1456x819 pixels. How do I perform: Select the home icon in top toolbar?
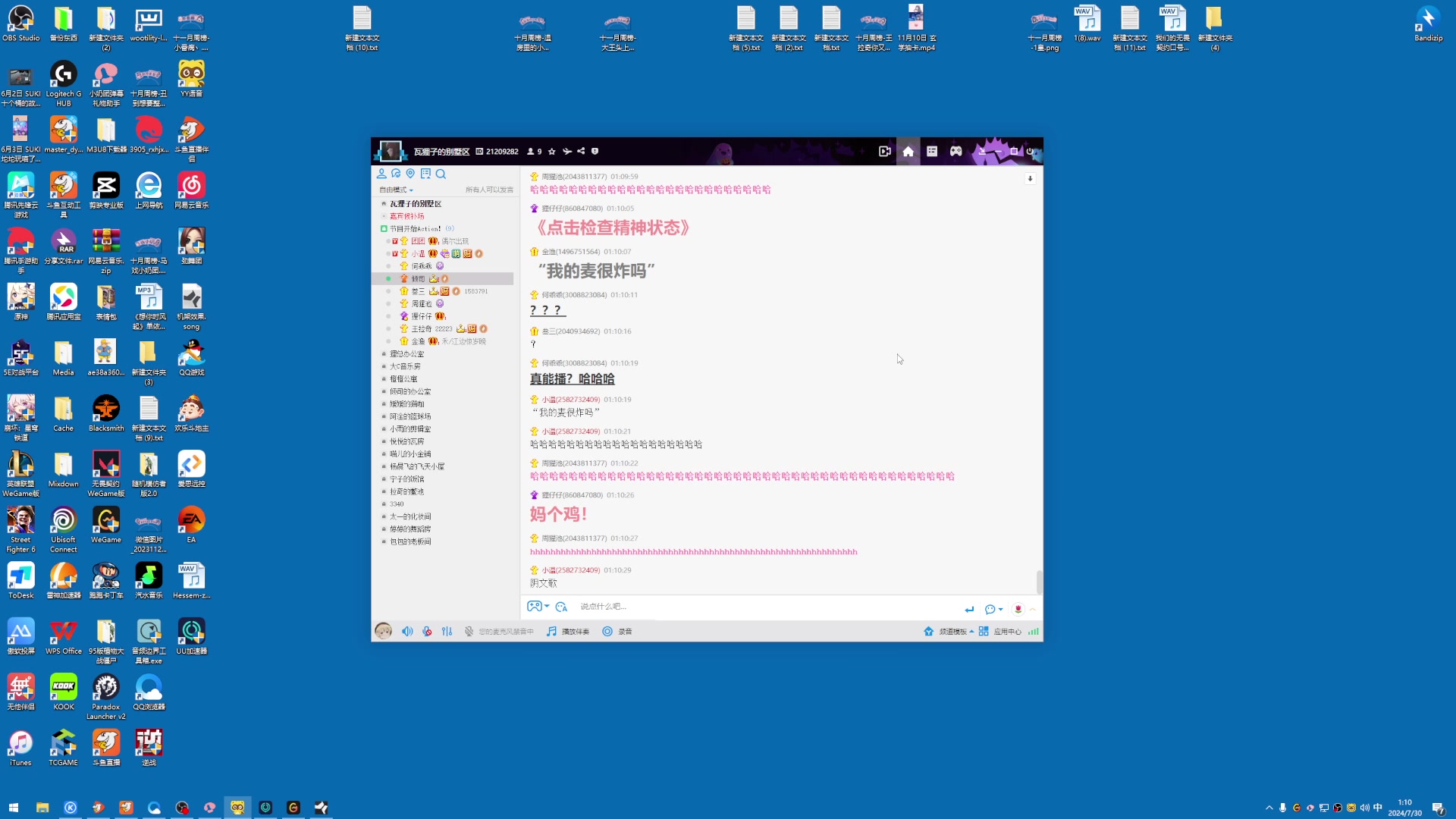[x=908, y=151]
